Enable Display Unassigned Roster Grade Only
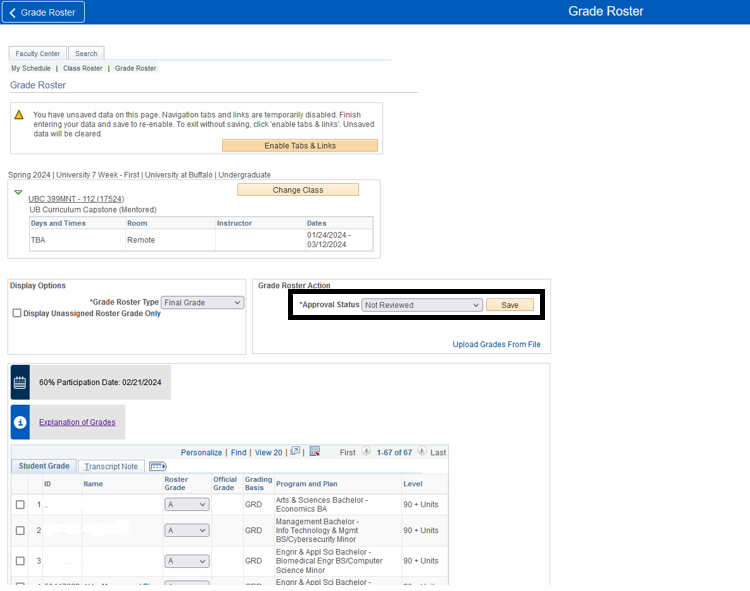 point(17,313)
